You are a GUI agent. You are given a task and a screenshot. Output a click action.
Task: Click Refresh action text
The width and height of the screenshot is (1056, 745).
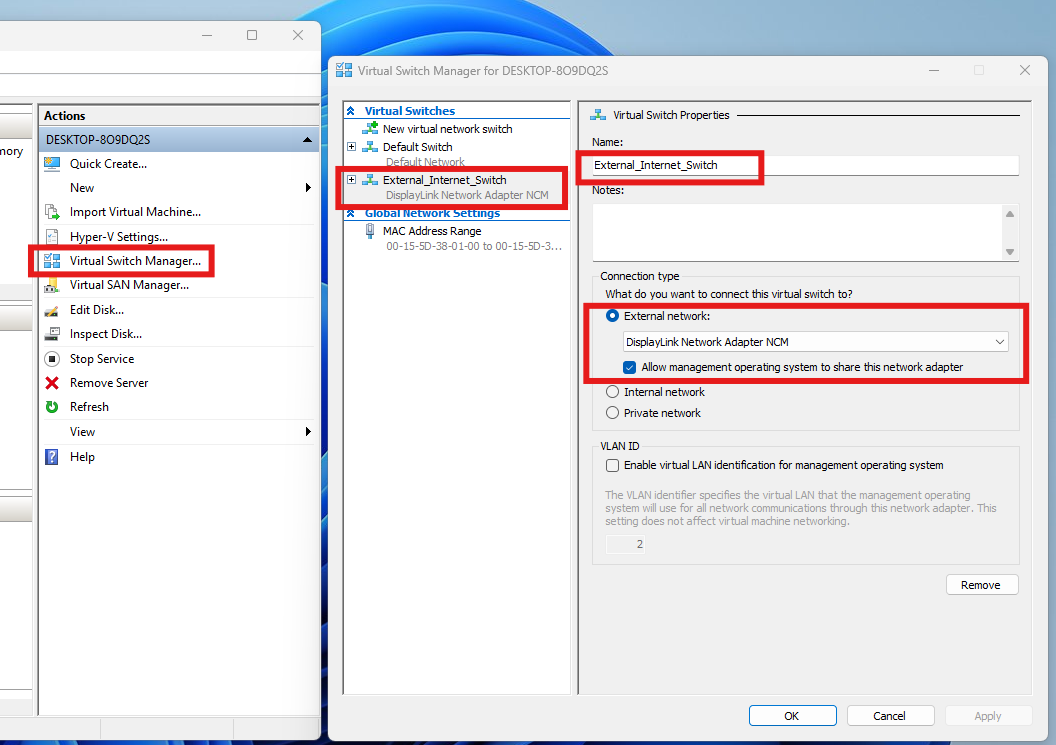click(89, 407)
